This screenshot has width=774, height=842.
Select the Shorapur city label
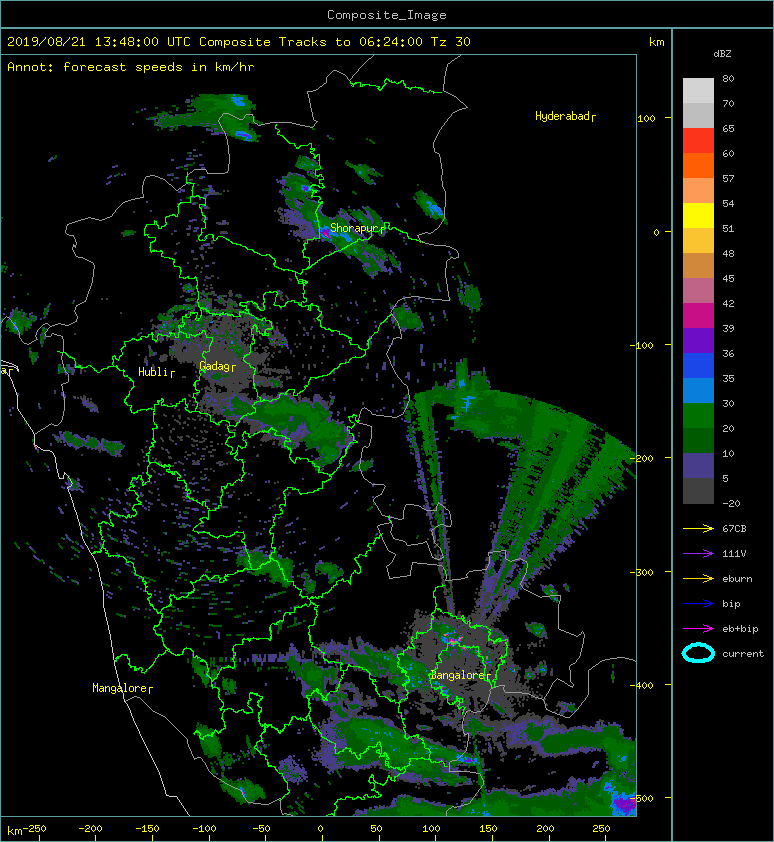click(x=357, y=228)
